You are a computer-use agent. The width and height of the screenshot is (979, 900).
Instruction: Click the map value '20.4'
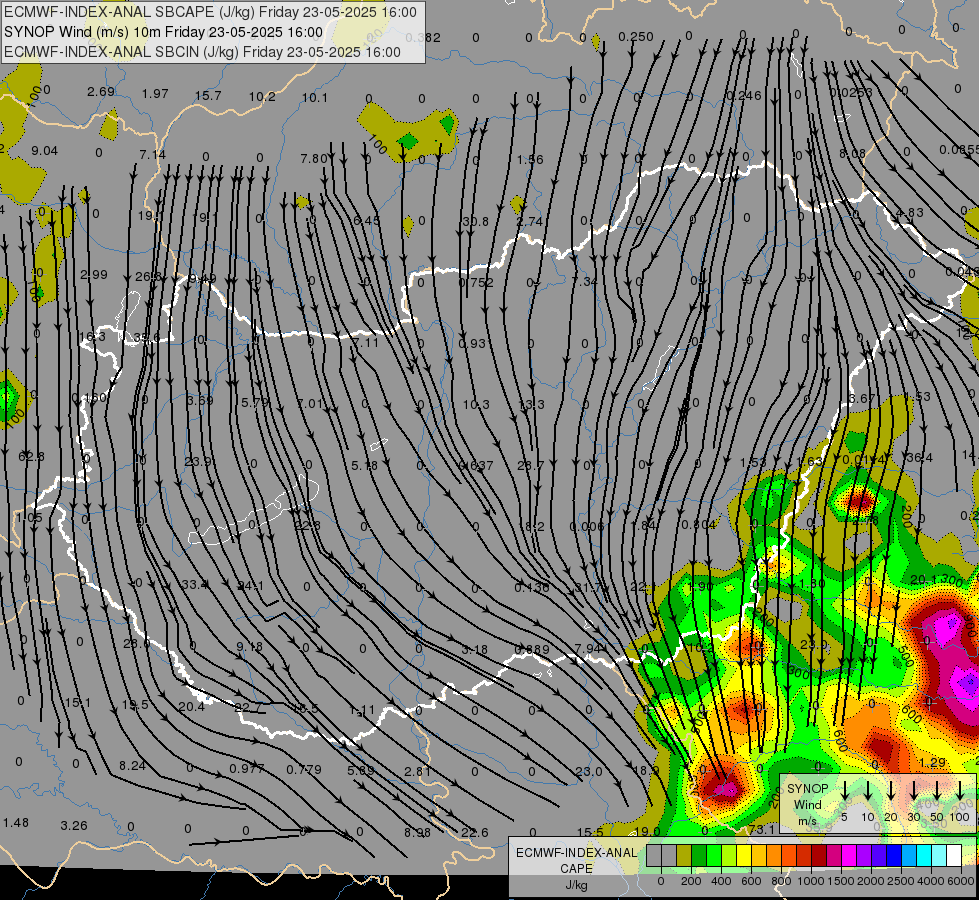pyautogui.click(x=191, y=706)
